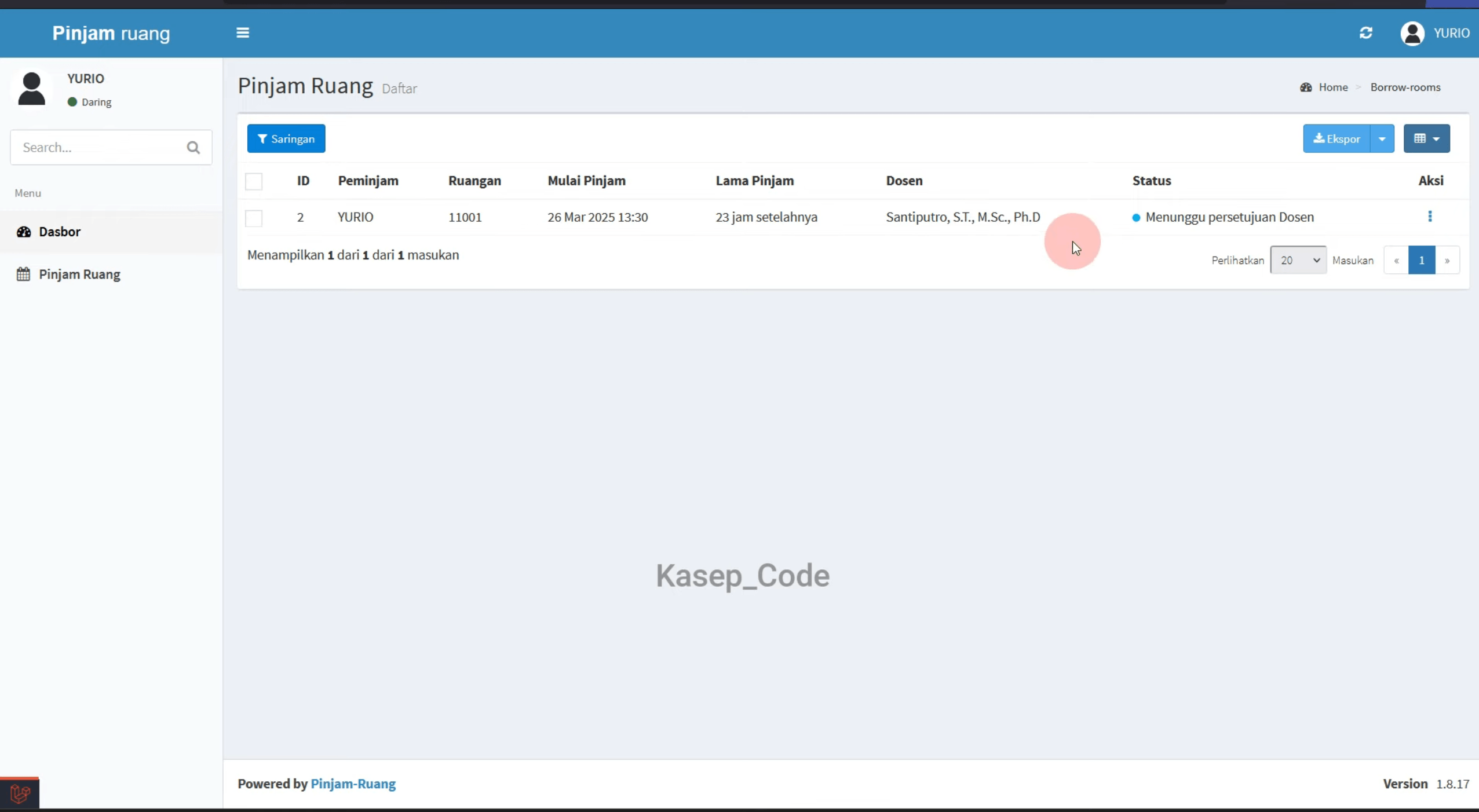1479x812 pixels.
Task: Click the Pinjam ruang logo in header
Action: [x=111, y=33]
